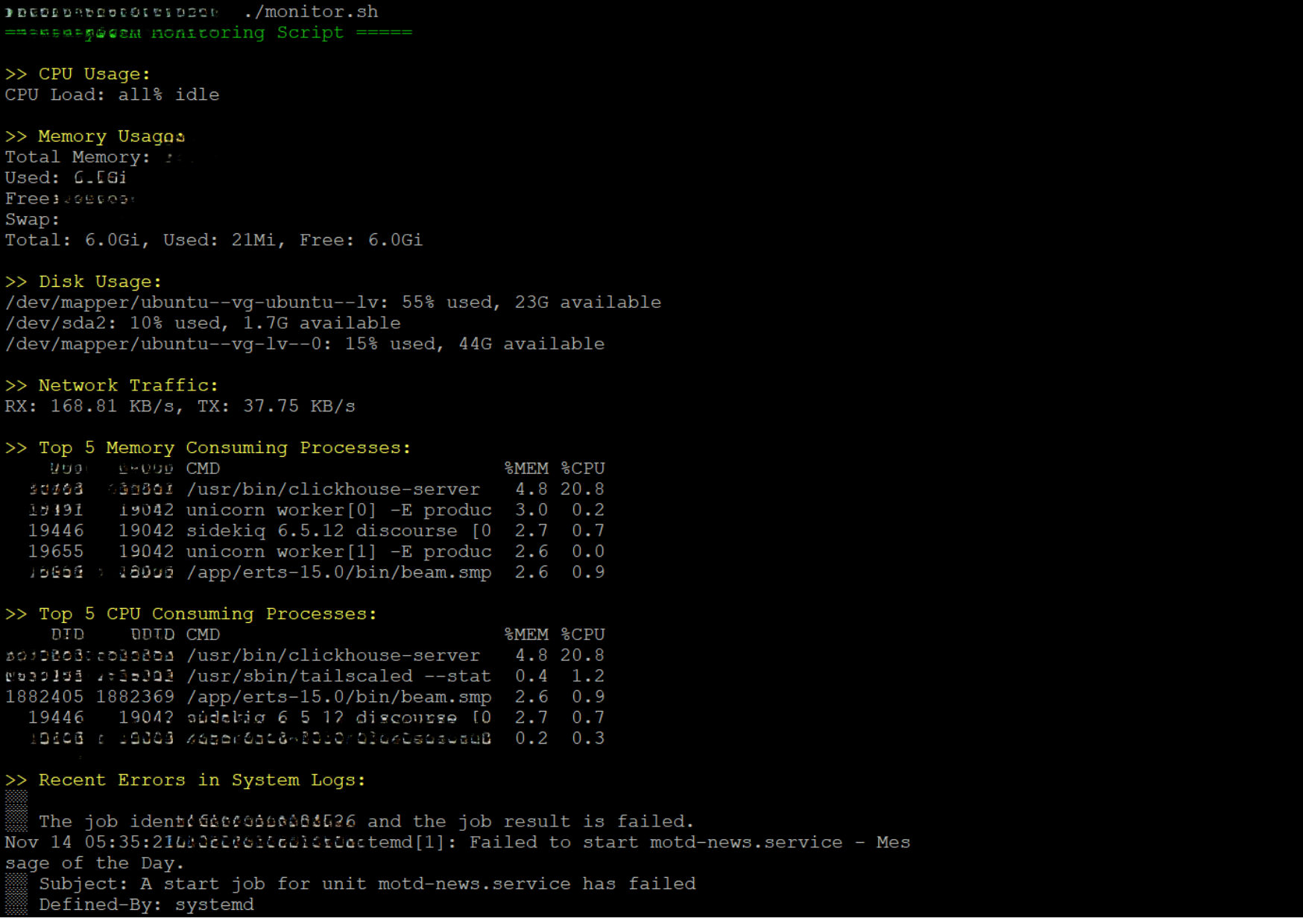Click '>> Recent Errors in System Logs:' heading
This screenshot has width=1303, height=924.
(186, 780)
